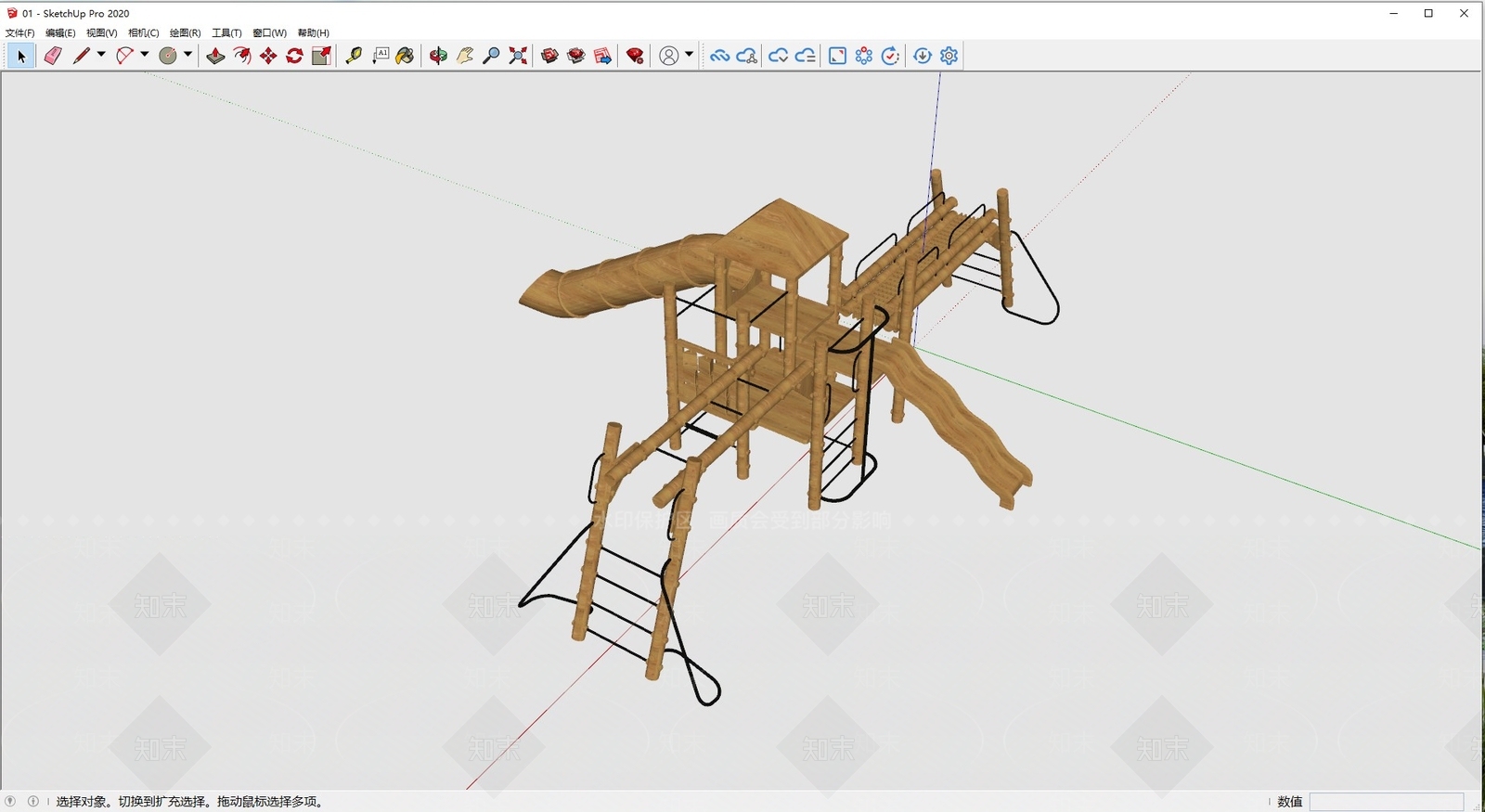Select the Paint Bucket tool
The height and width of the screenshot is (812, 1485).
tap(405, 56)
